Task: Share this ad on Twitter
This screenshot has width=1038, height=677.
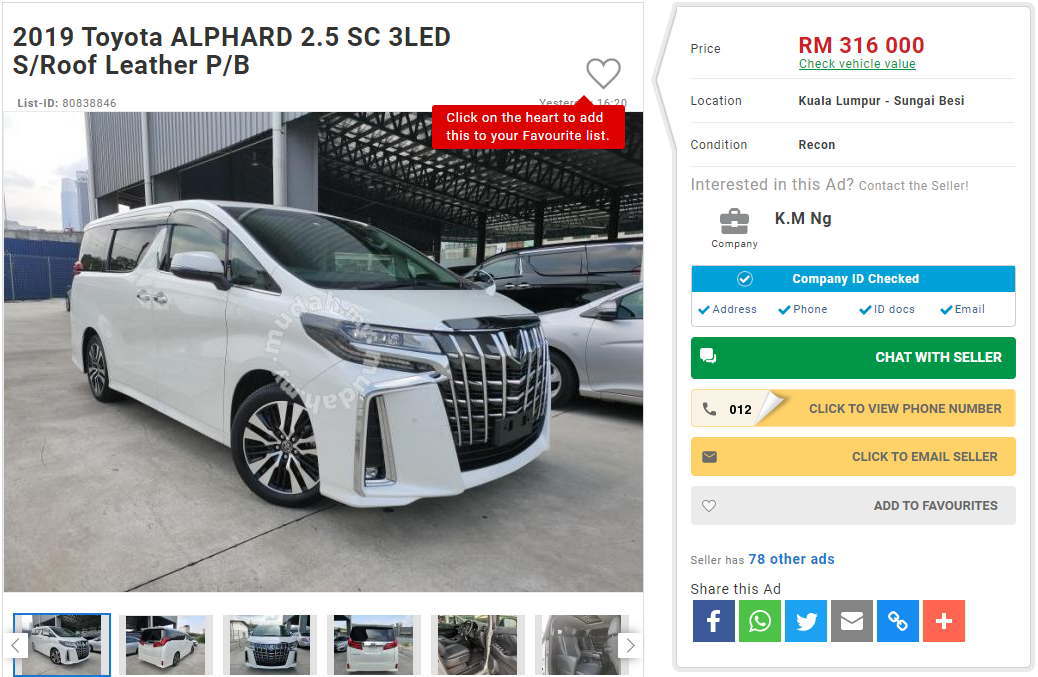Action: [x=806, y=621]
